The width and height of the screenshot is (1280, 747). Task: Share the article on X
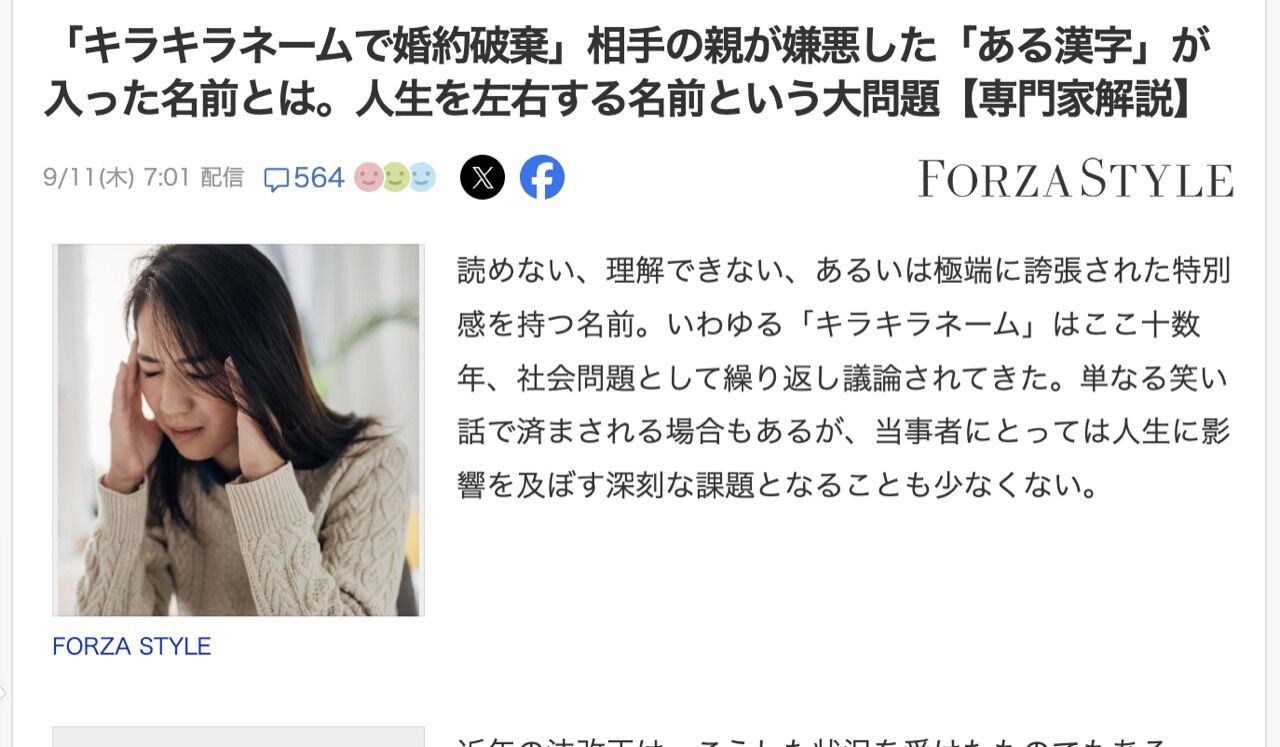[x=483, y=178]
